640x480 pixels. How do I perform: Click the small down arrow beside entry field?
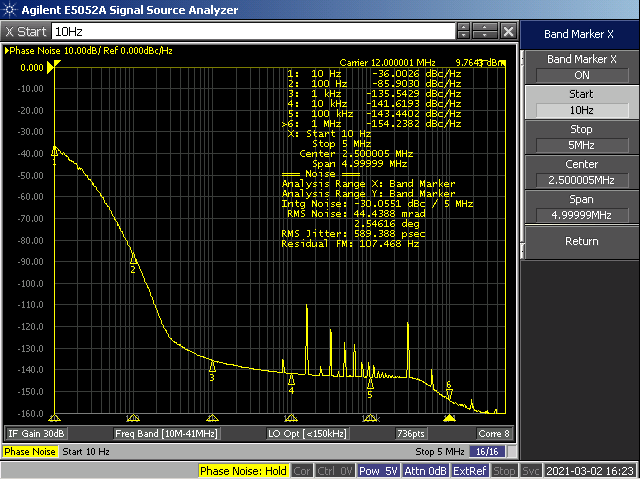[463, 36]
